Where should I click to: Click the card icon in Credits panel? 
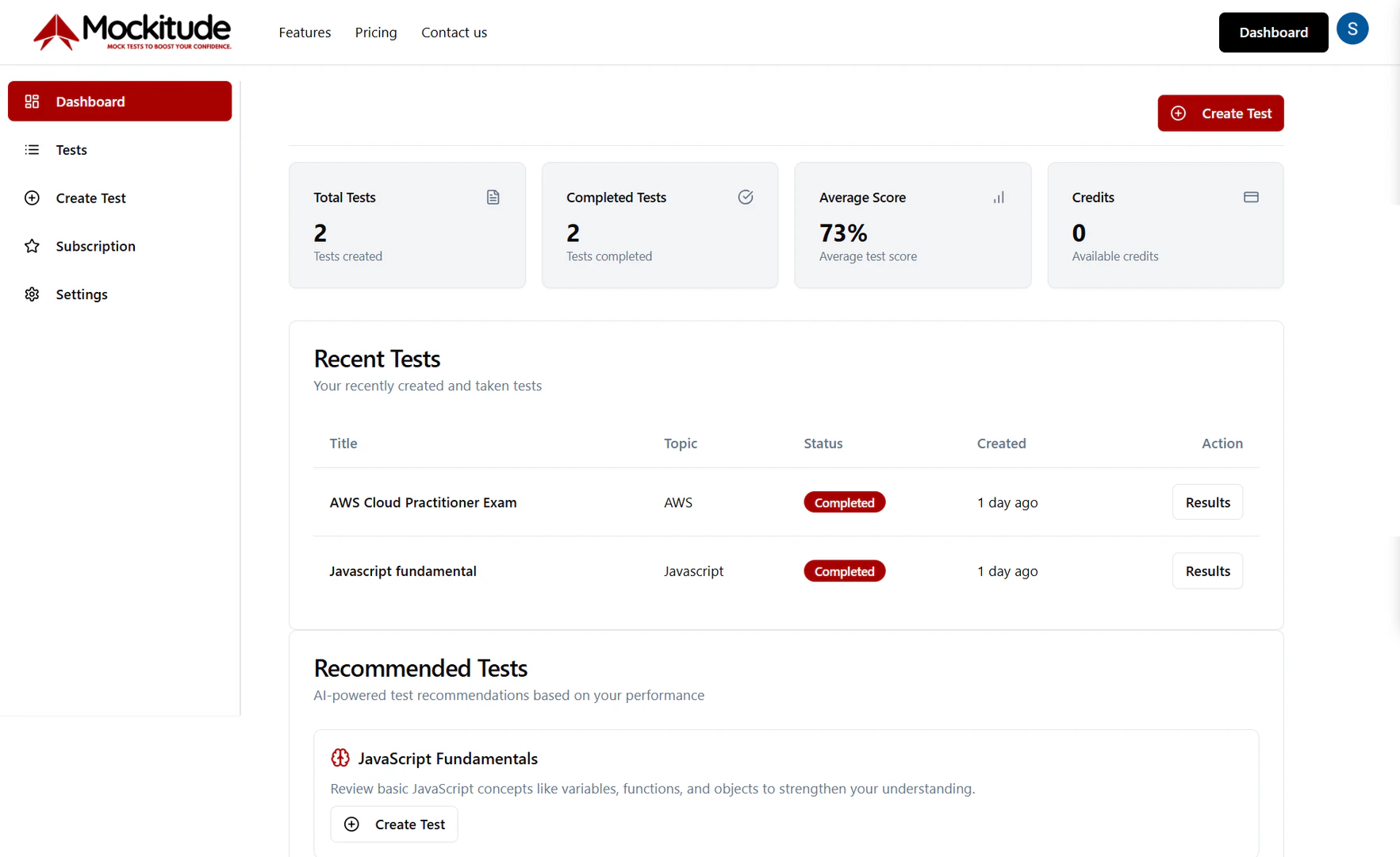(x=1250, y=198)
